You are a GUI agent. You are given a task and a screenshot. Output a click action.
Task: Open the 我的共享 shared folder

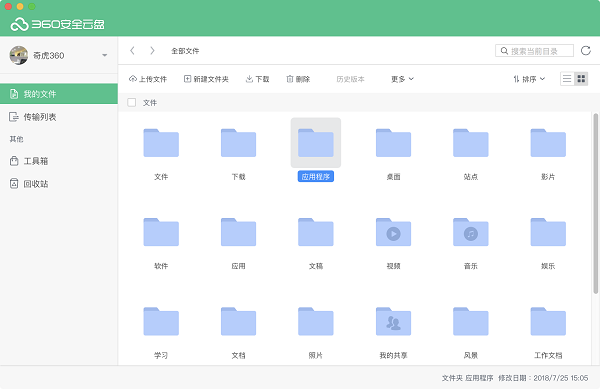[x=393, y=321]
